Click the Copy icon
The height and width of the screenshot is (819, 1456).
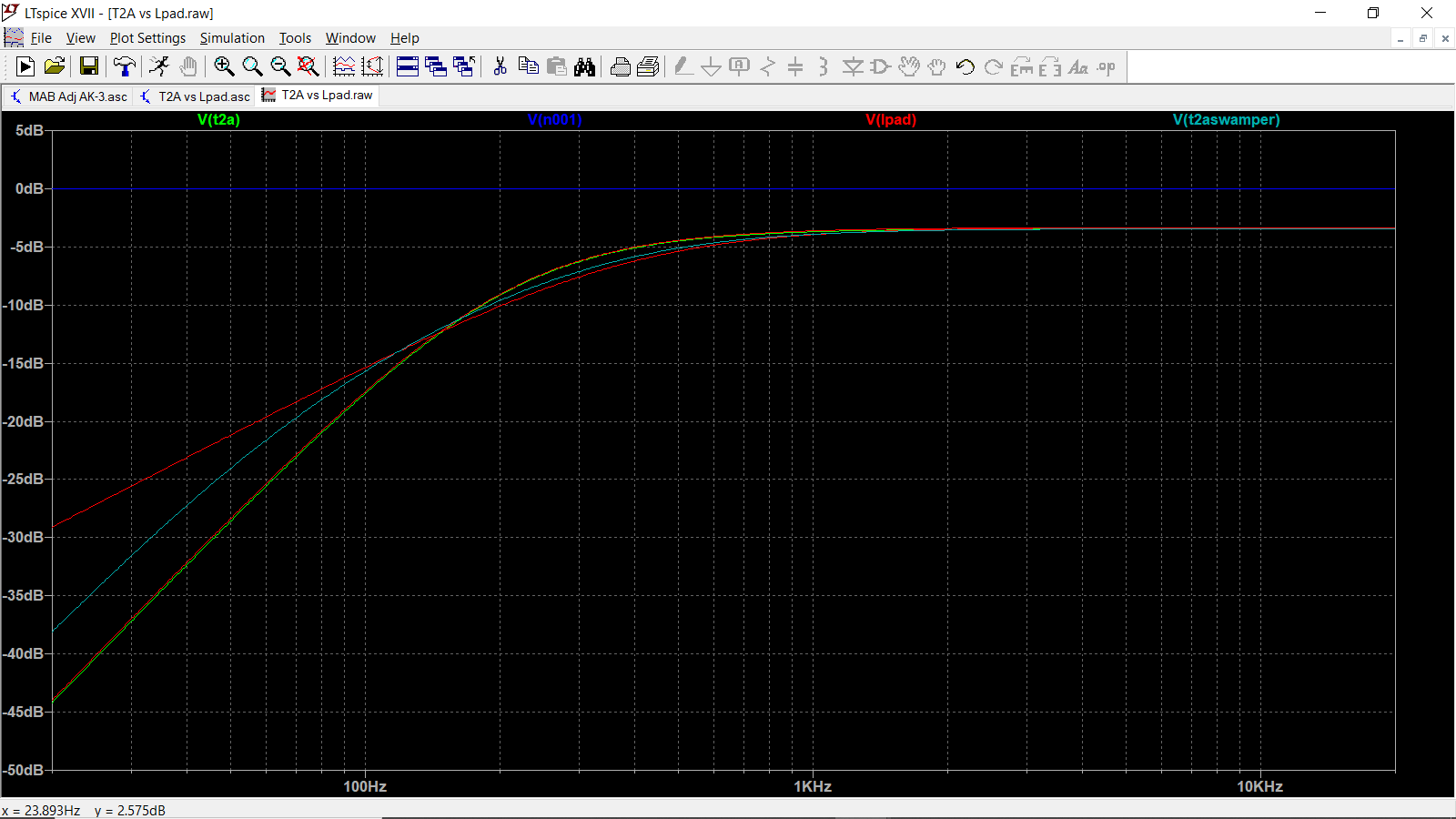point(528,66)
